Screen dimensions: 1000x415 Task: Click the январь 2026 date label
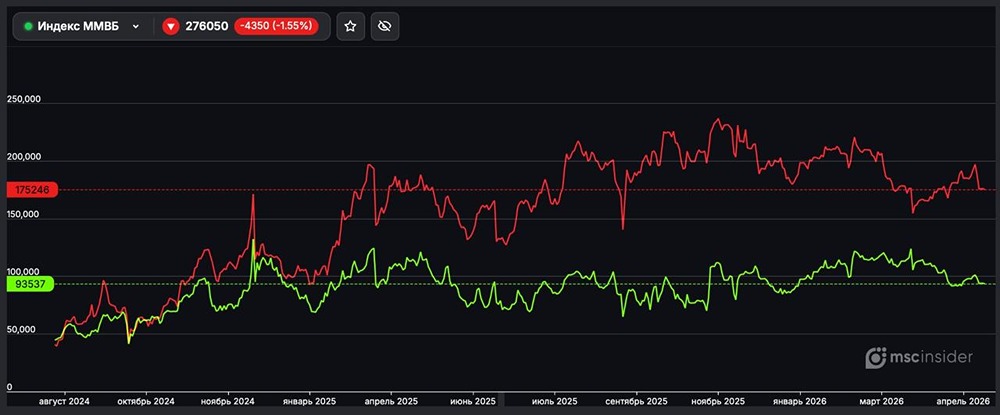pyautogui.click(x=800, y=402)
